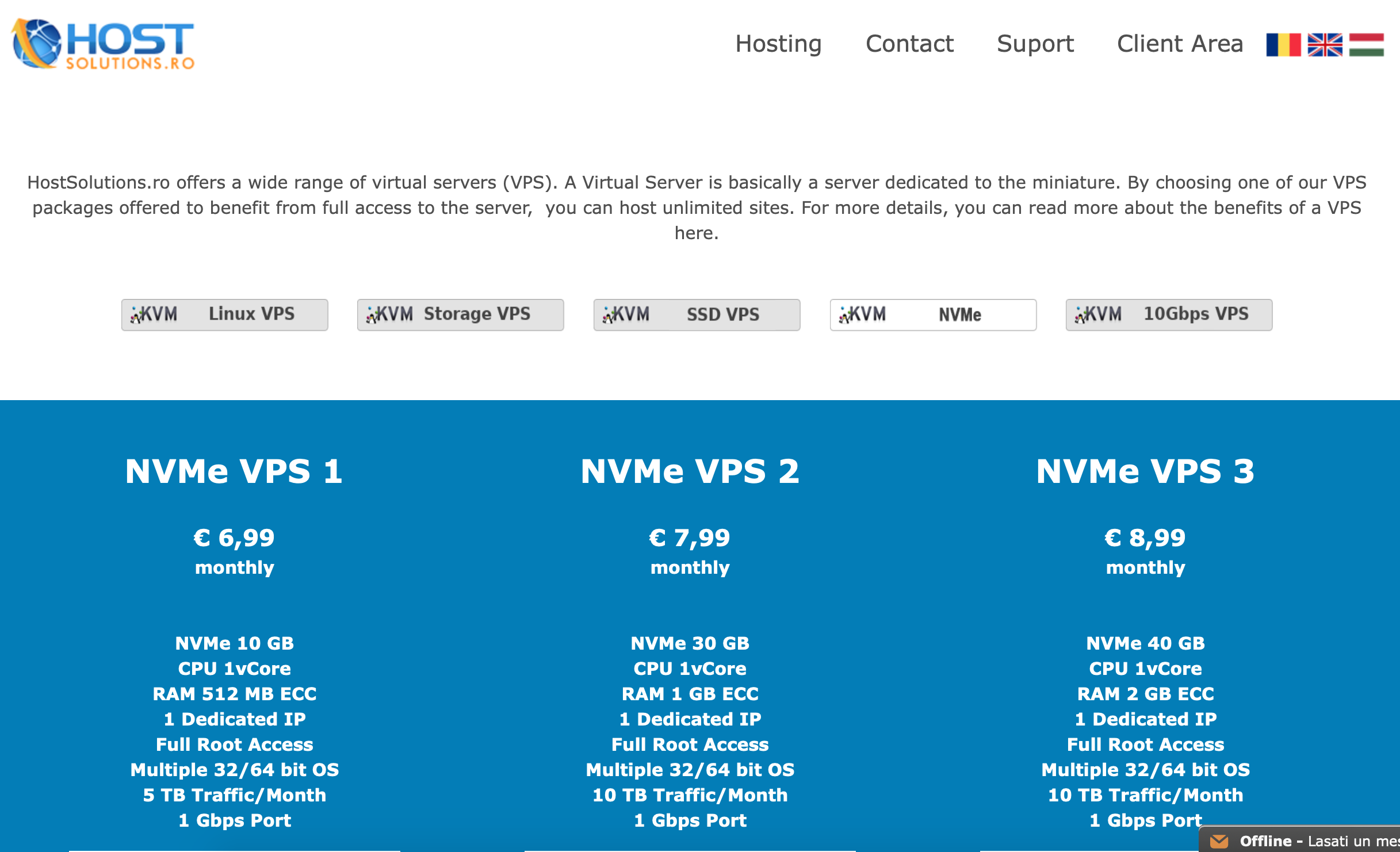Switch language with the Romanian flag
The image size is (1400, 852).
click(x=1283, y=45)
